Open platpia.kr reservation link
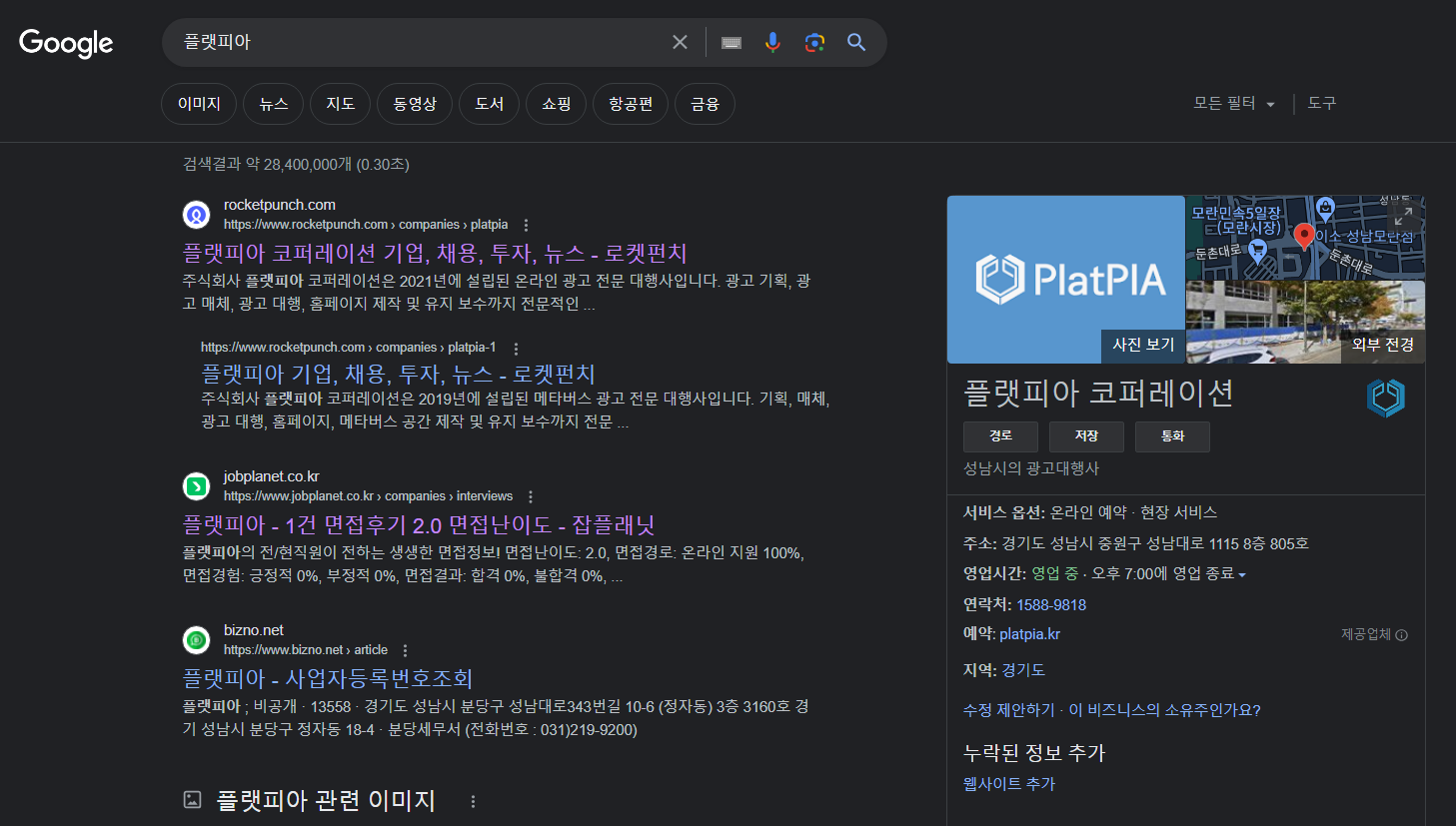Image resolution: width=1456 pixels, height=826 pixels. tap(1029, 634)
